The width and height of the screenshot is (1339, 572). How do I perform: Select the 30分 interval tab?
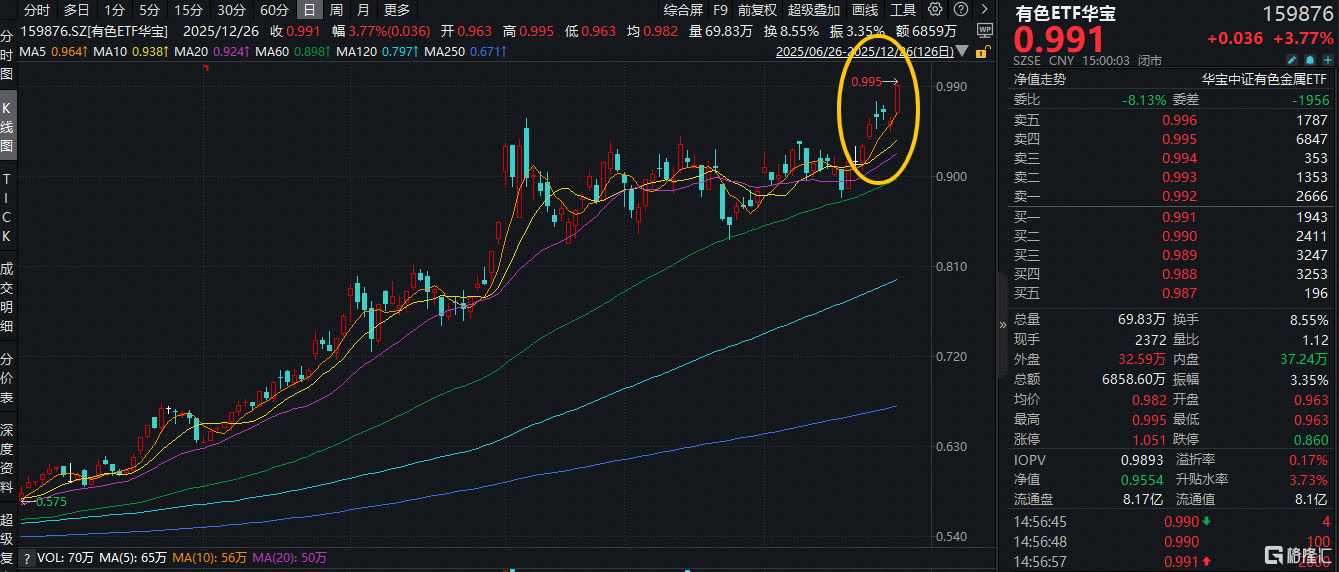(x=231, y=10)
